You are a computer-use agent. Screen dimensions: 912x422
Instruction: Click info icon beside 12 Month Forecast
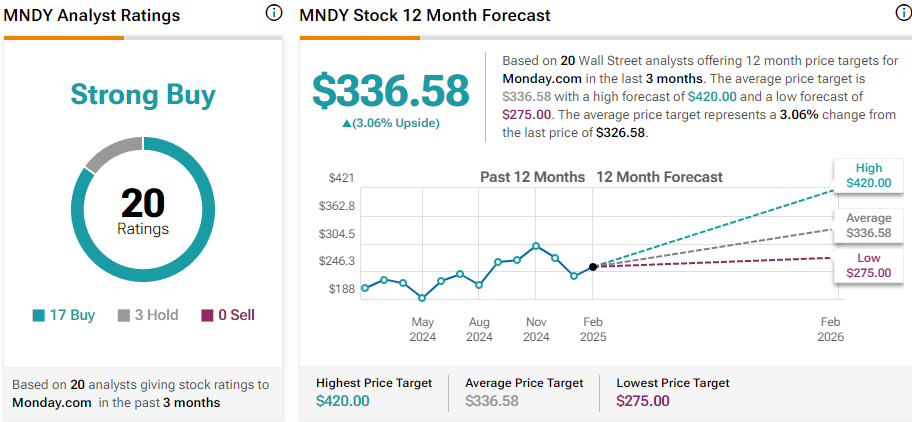903,14
